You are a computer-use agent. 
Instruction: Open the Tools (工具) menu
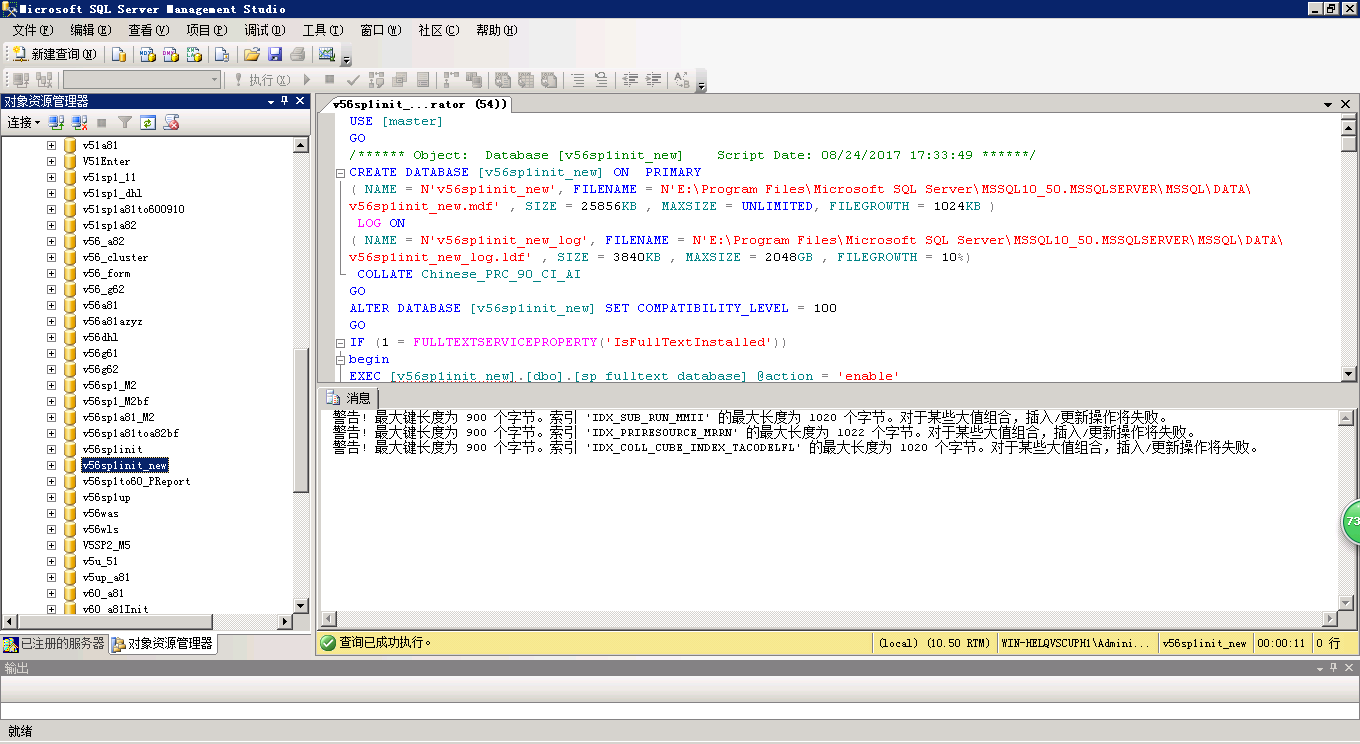[x=322, y=30]
